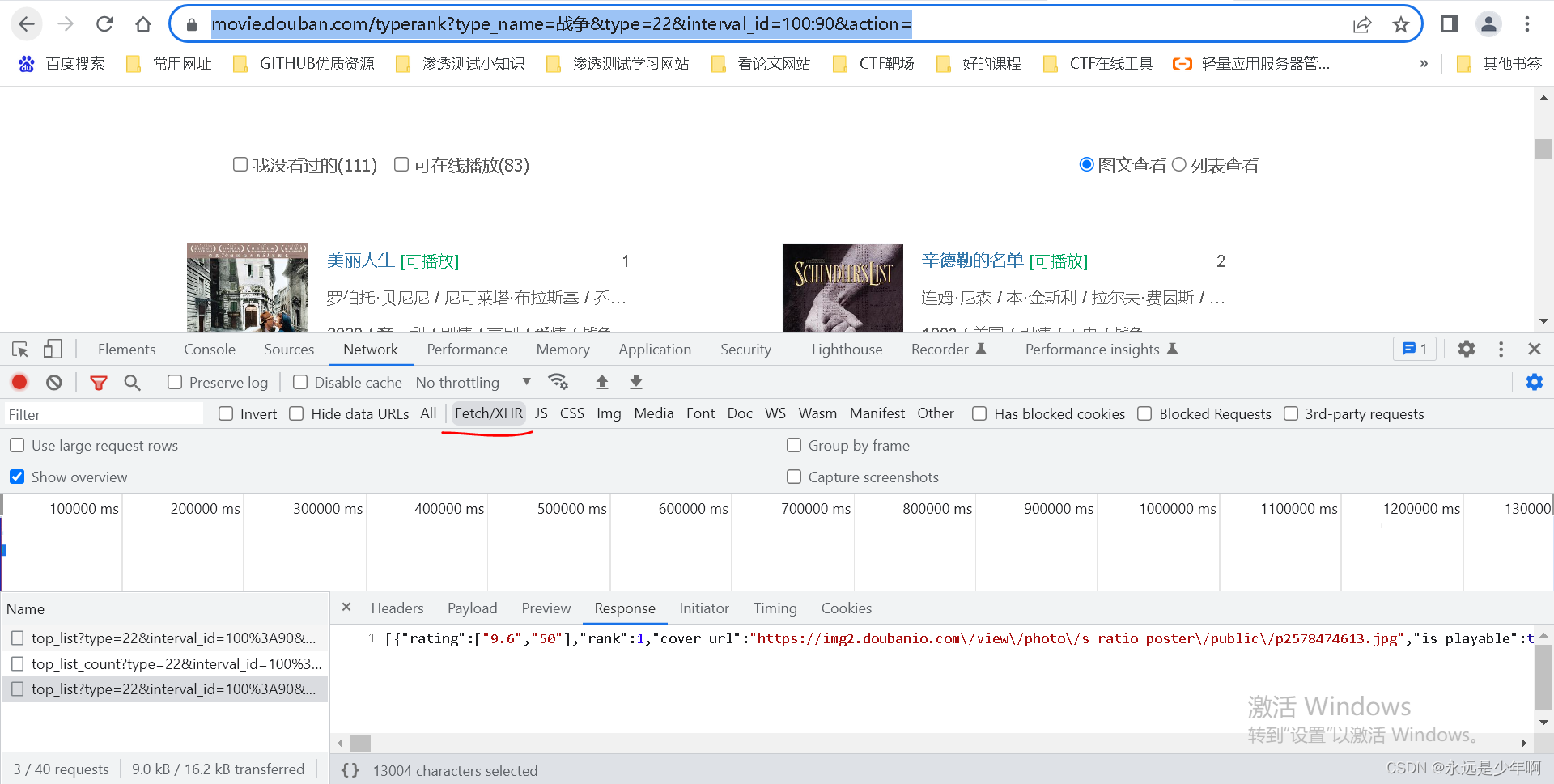Viewport: 1554px width, 784px height.
Task: Open the 美丽人生 movie link
Action: [360, 260]
